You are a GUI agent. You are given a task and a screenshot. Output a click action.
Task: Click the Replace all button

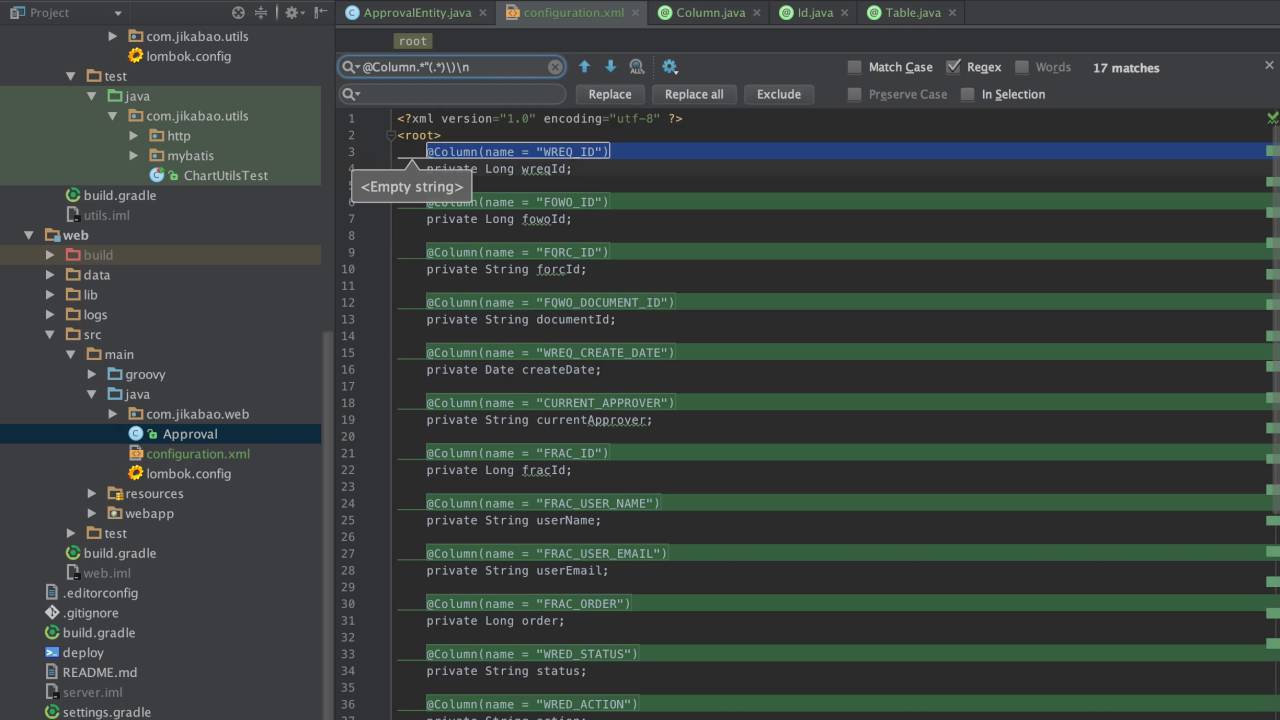pos(694,94)
